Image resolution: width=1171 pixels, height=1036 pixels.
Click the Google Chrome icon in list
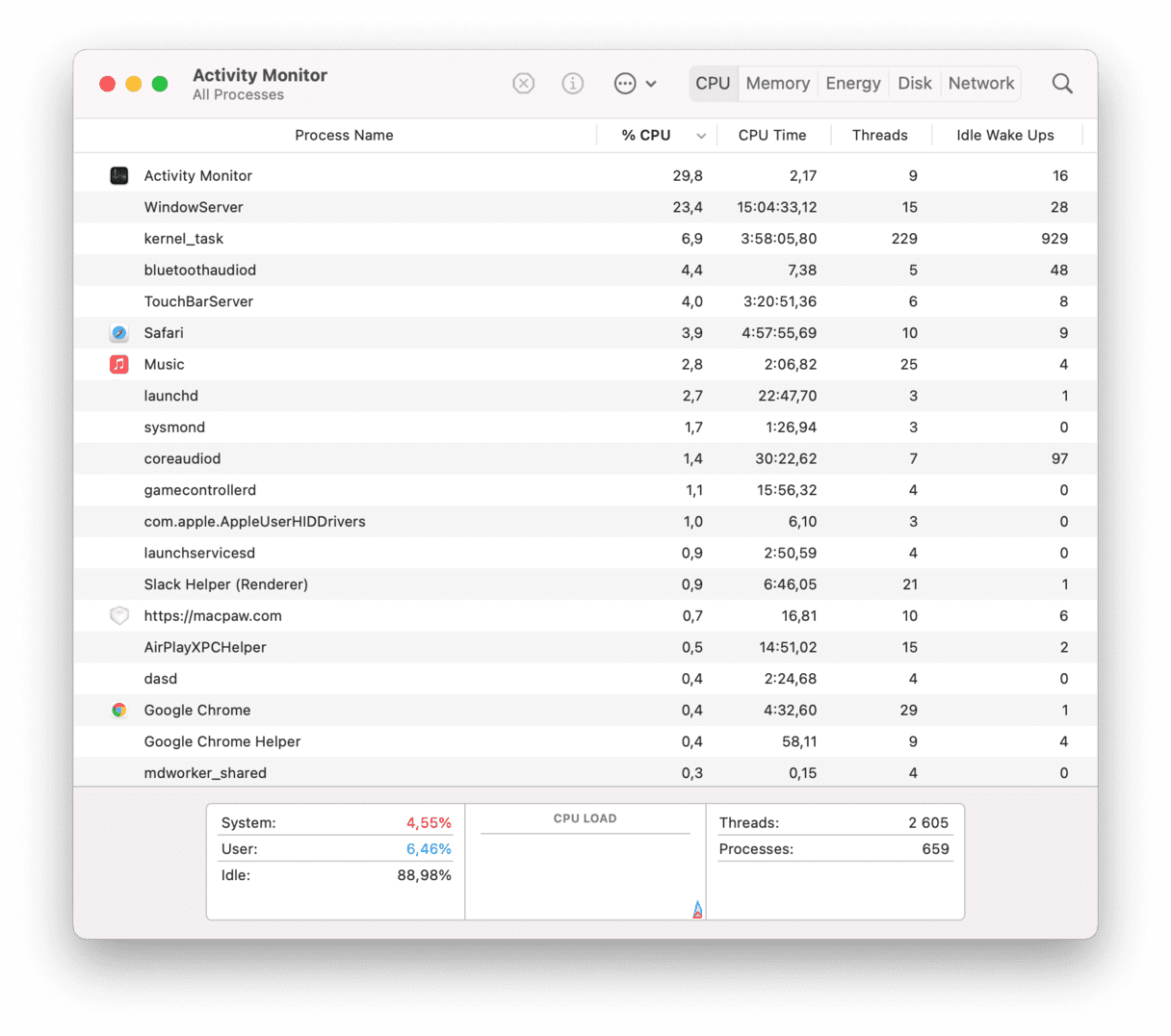click(119, 711)
